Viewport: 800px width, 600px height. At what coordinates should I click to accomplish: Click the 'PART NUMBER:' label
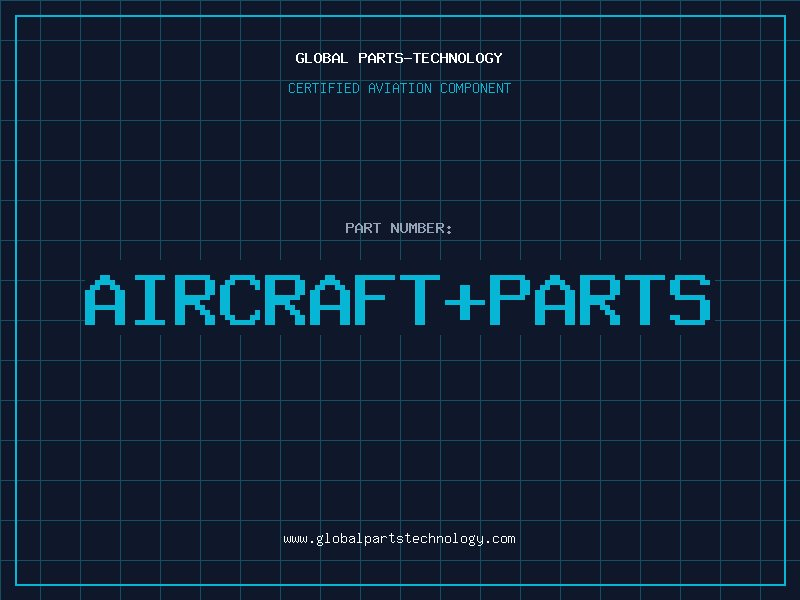point(399,228)
